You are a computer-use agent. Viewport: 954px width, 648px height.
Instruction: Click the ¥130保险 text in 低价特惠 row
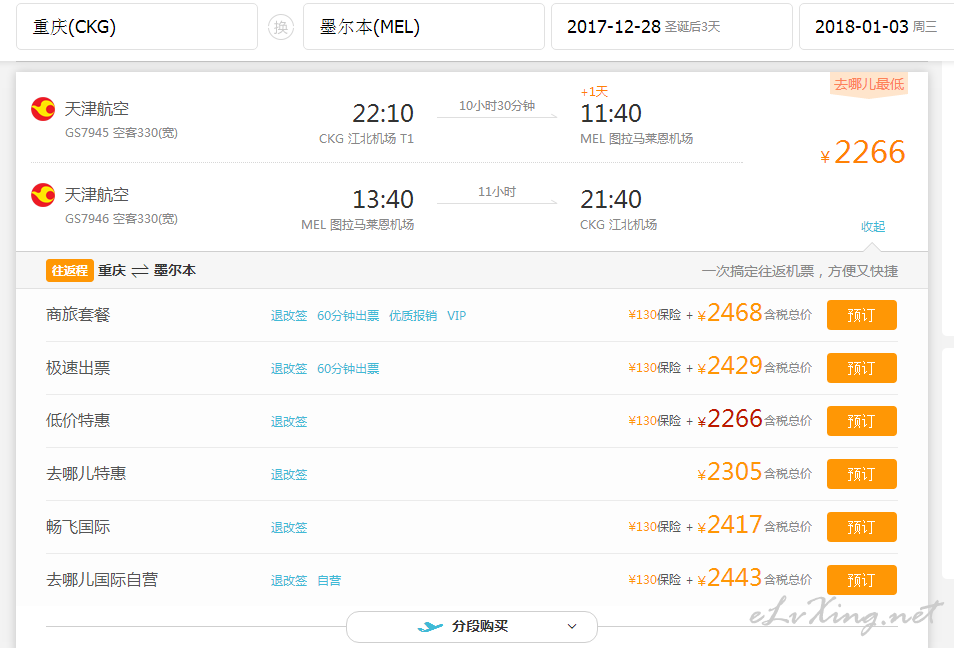click(x=655, y=421)
